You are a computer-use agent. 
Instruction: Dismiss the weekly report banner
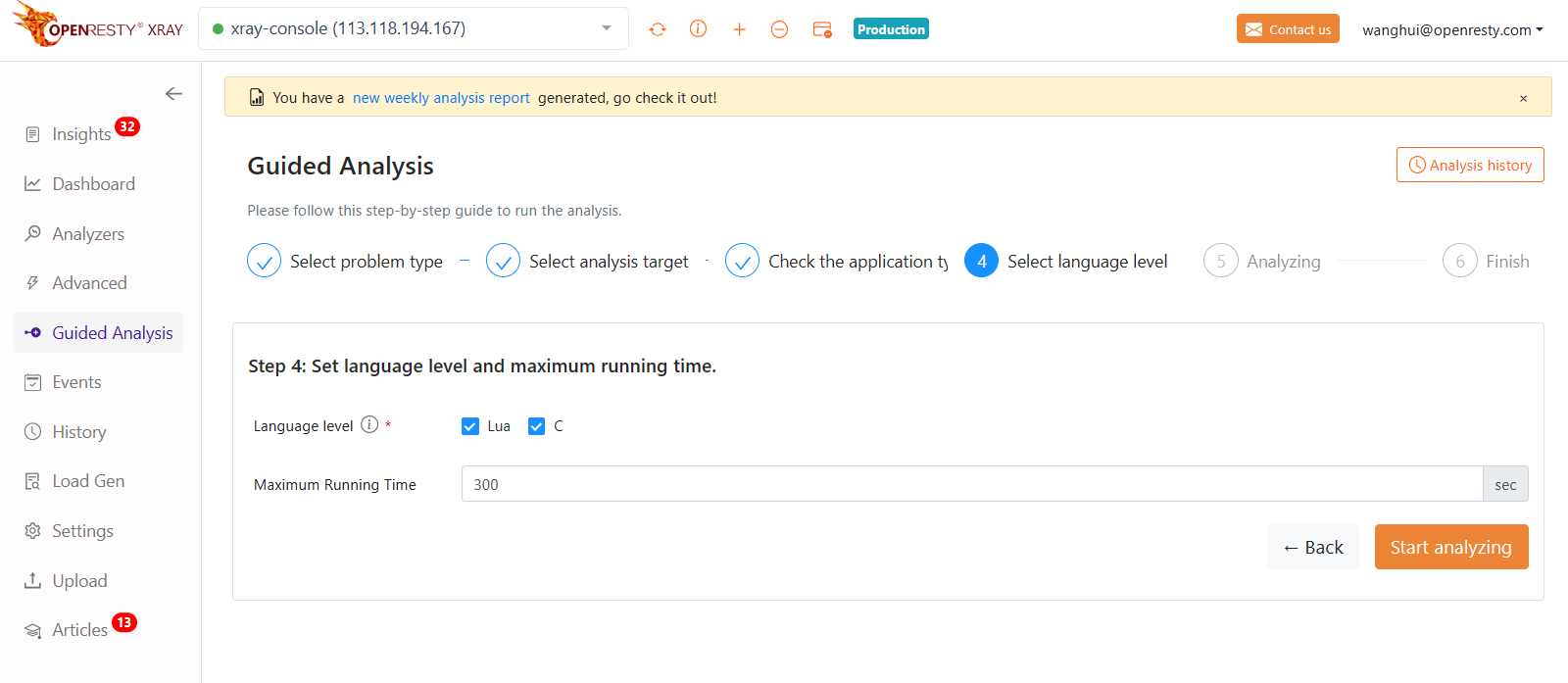(x=1523, y=98)
